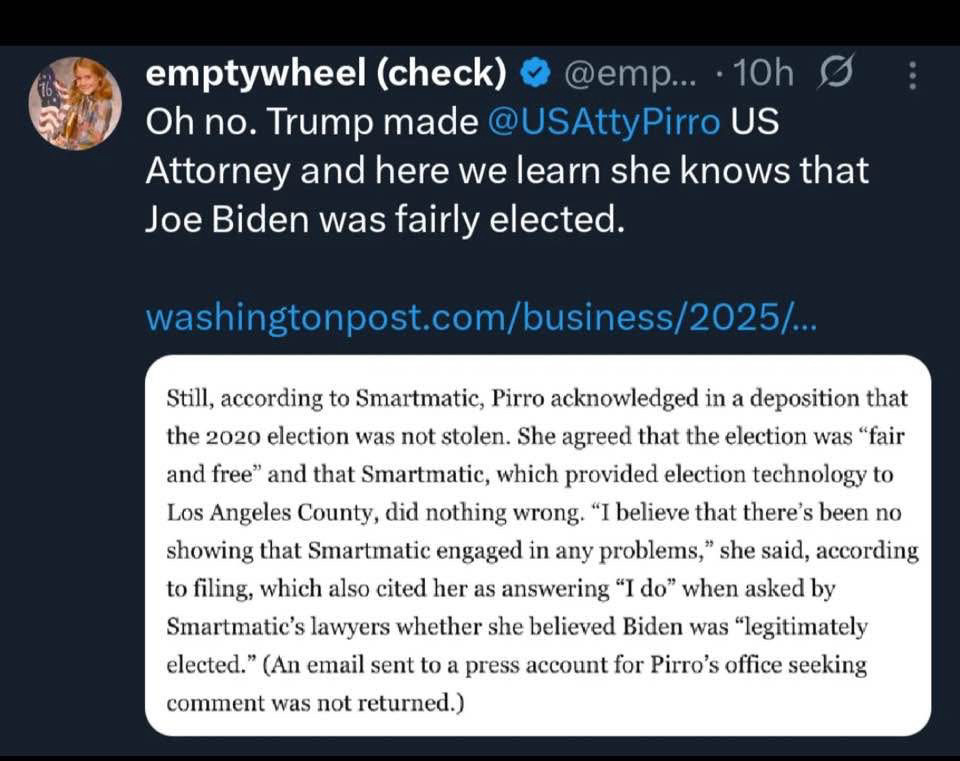Click the tweet text 'Joe Biden was fairly elected.'
960x761 pixels.
point(386,219)
